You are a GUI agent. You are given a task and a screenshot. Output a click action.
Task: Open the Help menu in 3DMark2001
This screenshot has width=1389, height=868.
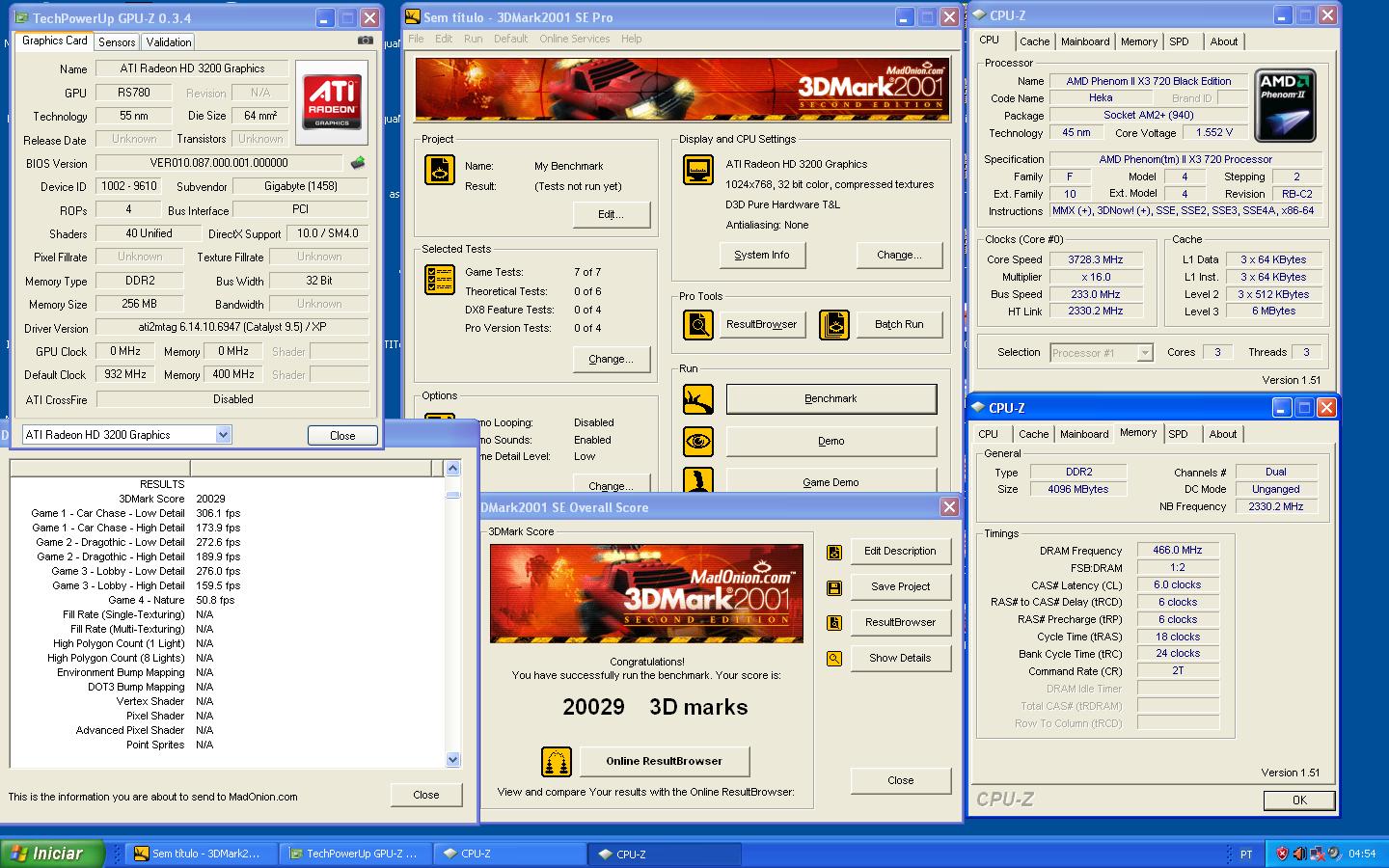(631, 39)
